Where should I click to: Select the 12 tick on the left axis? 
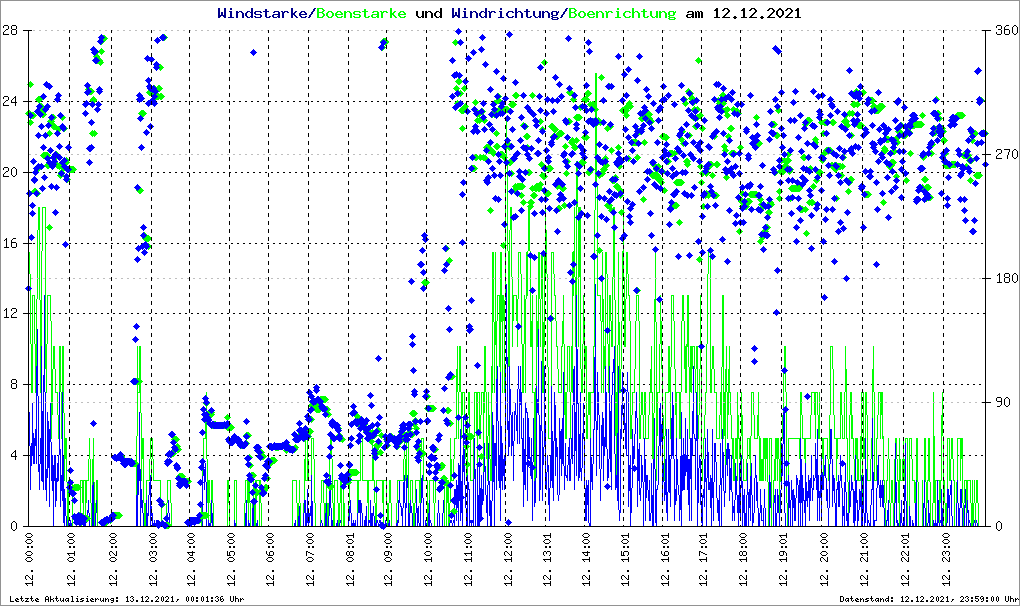11,314
